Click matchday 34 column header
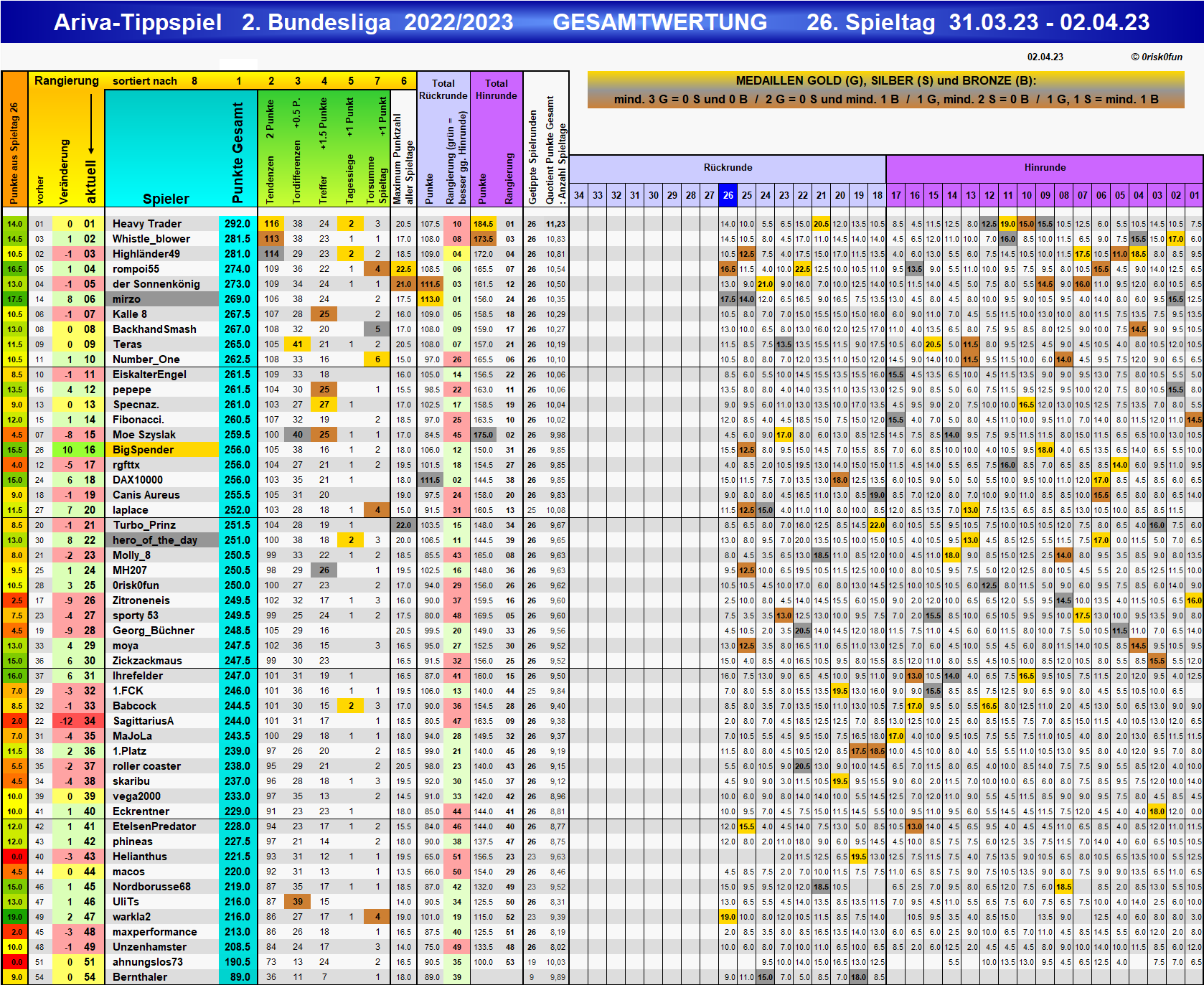The width and height of the screenshot is (1204, 985). (x=579, y=195)
